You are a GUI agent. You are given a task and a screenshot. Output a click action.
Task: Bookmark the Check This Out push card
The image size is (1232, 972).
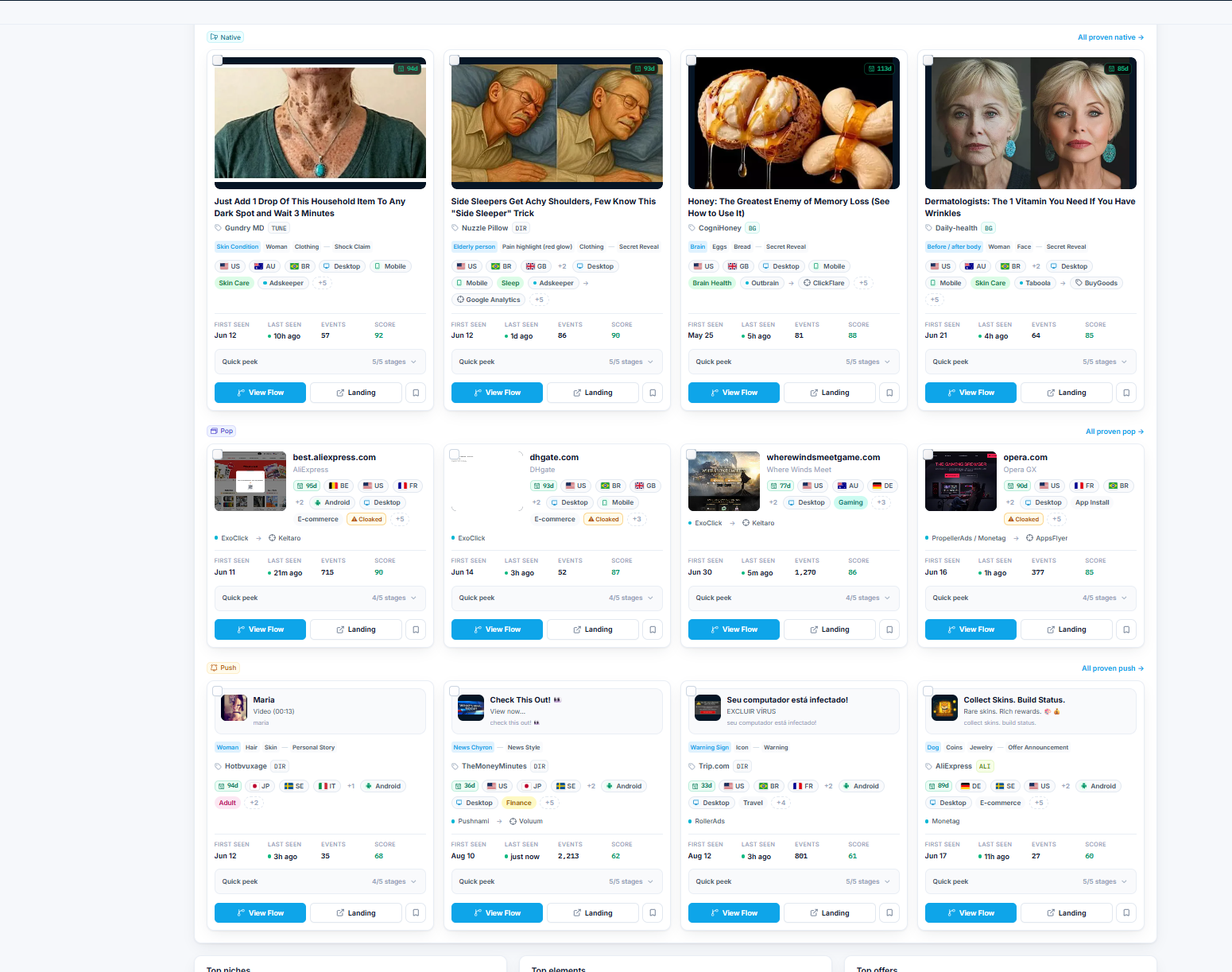pos(653,913)
